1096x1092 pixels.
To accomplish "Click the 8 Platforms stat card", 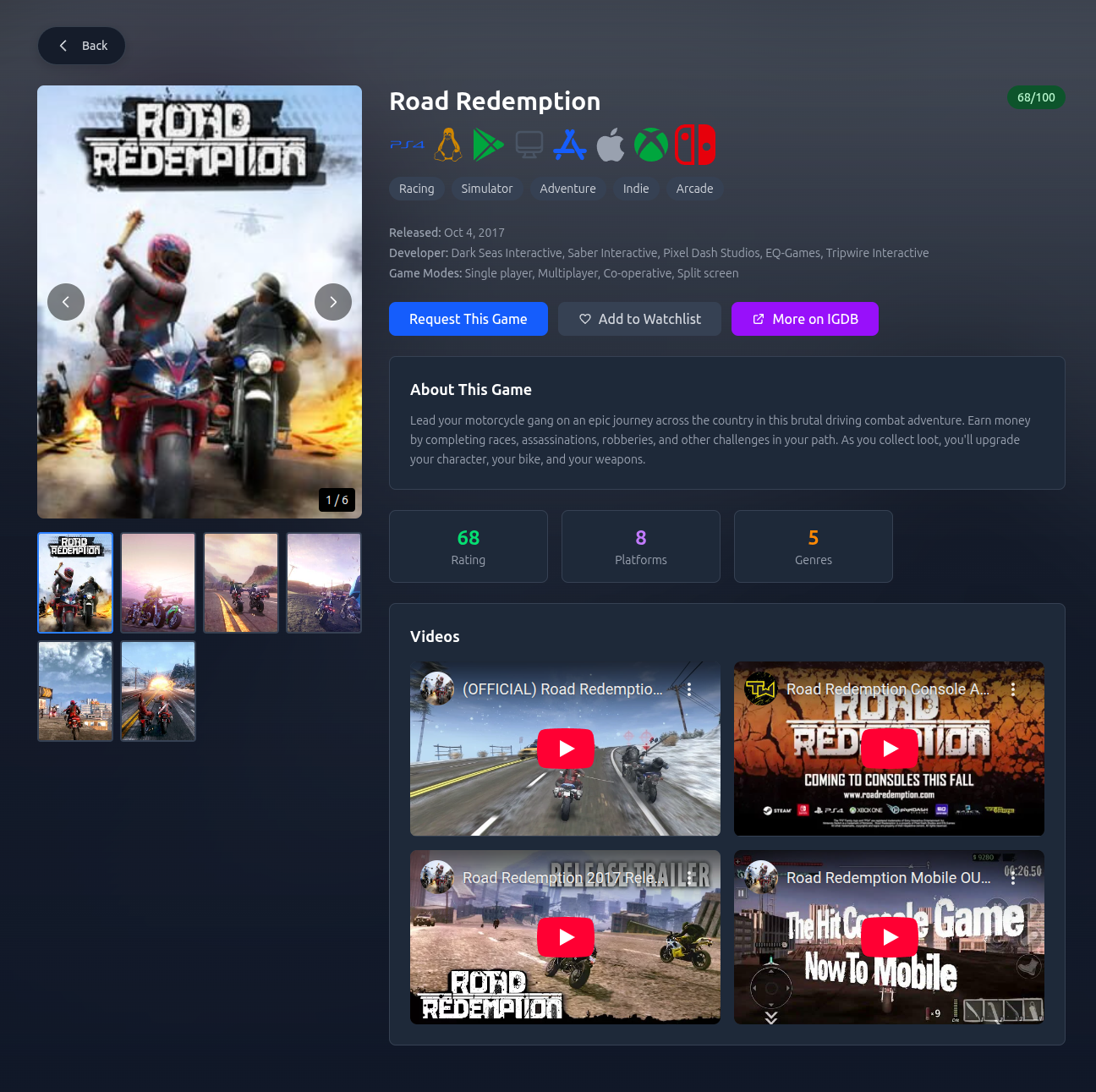I will [641, 546].
